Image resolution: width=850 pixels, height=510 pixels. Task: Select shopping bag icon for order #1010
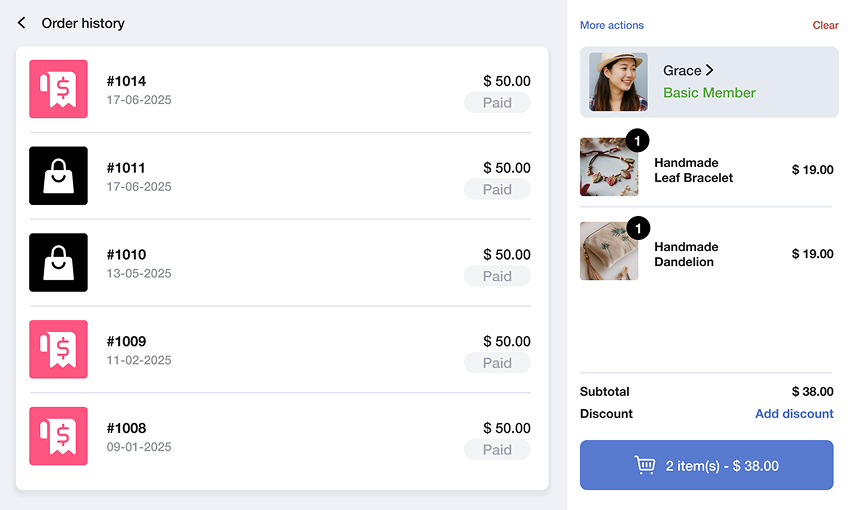coord(59,262)
